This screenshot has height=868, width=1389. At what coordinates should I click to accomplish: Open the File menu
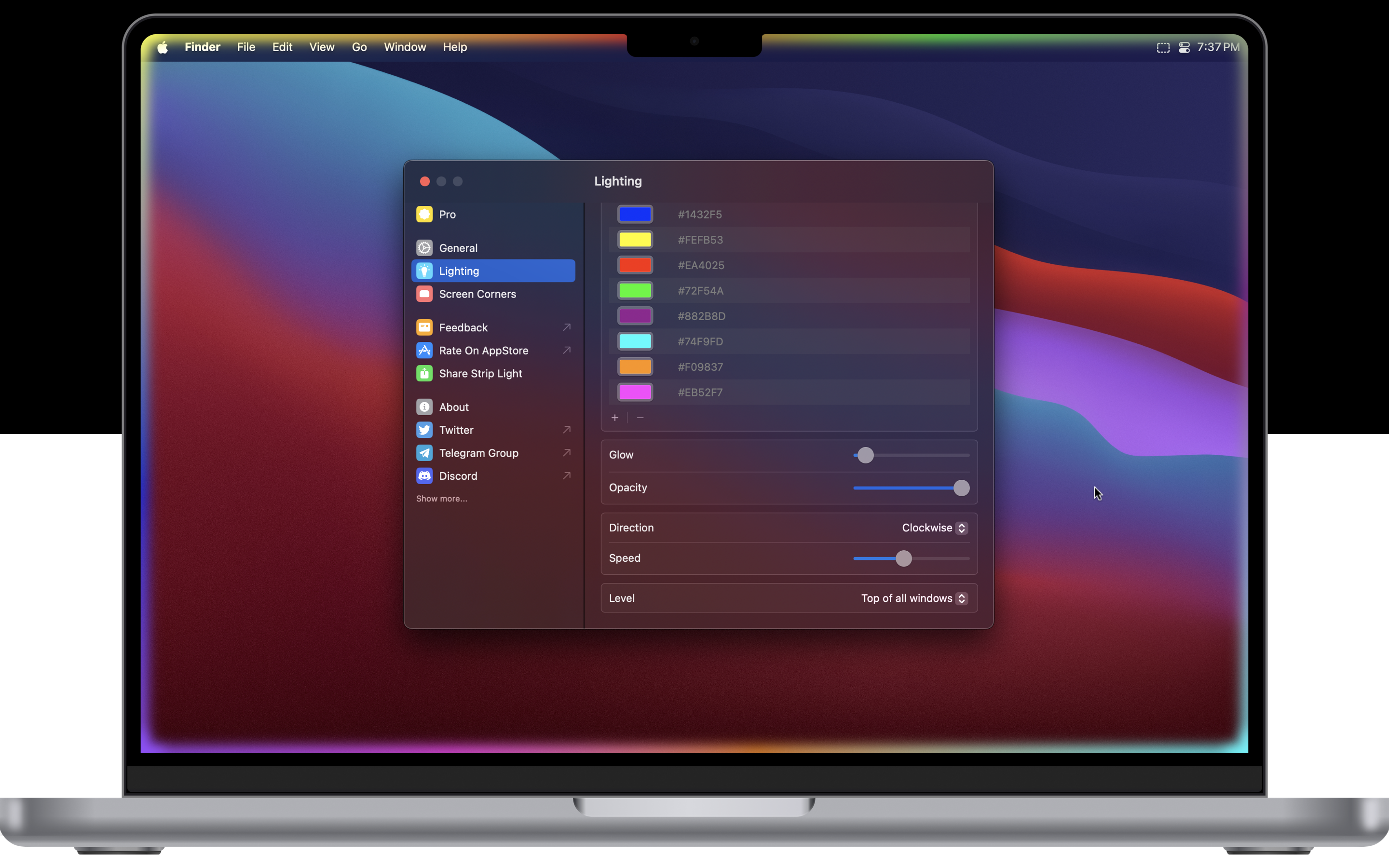[245, 47]
